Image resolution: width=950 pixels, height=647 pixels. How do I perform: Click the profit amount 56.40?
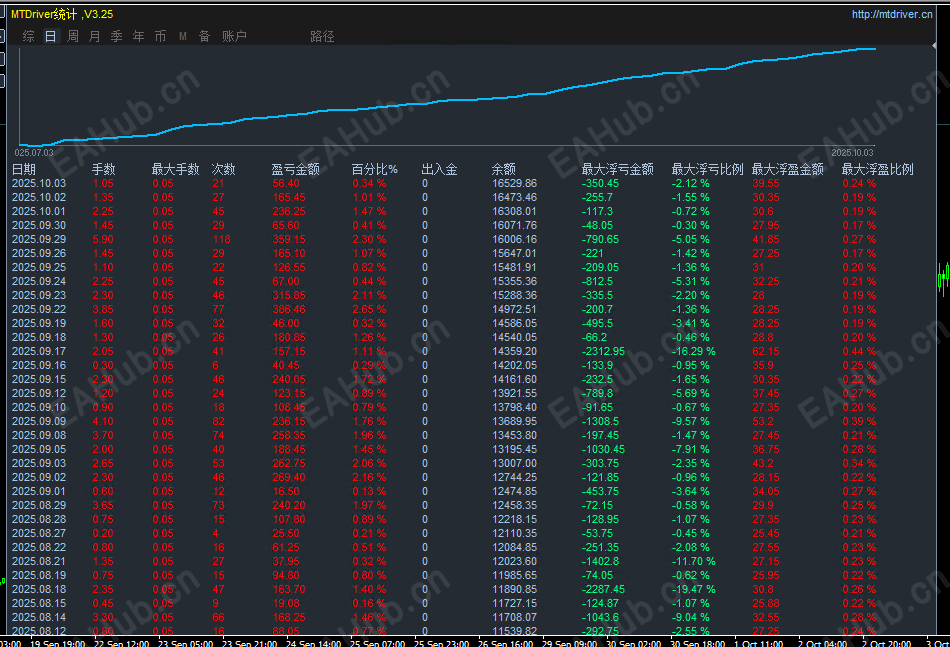click(286, 184)
